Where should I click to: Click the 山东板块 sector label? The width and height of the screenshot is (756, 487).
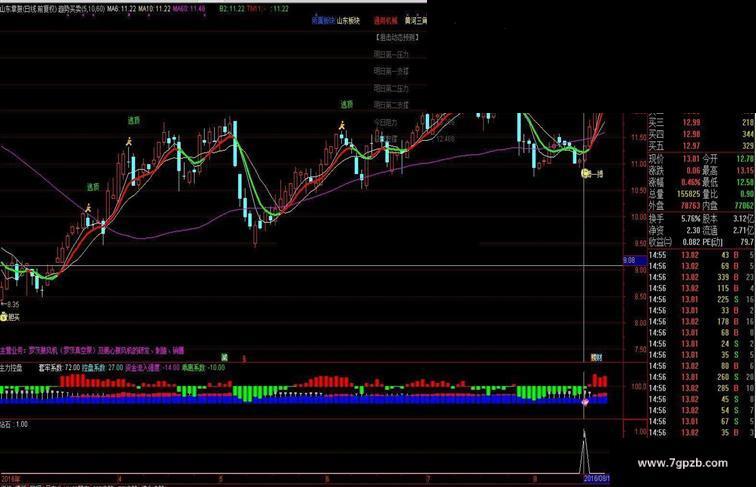(x=348, y=21)
